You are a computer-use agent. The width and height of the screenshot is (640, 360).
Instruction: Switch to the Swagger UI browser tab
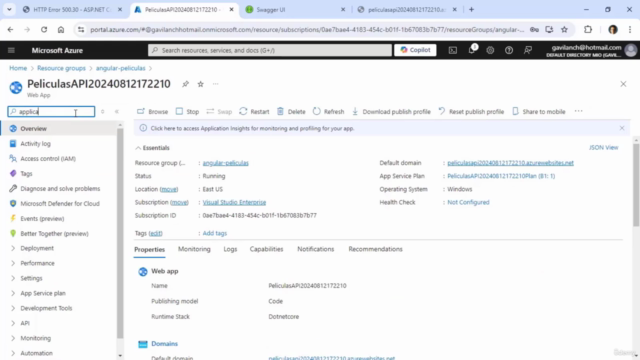296,9
